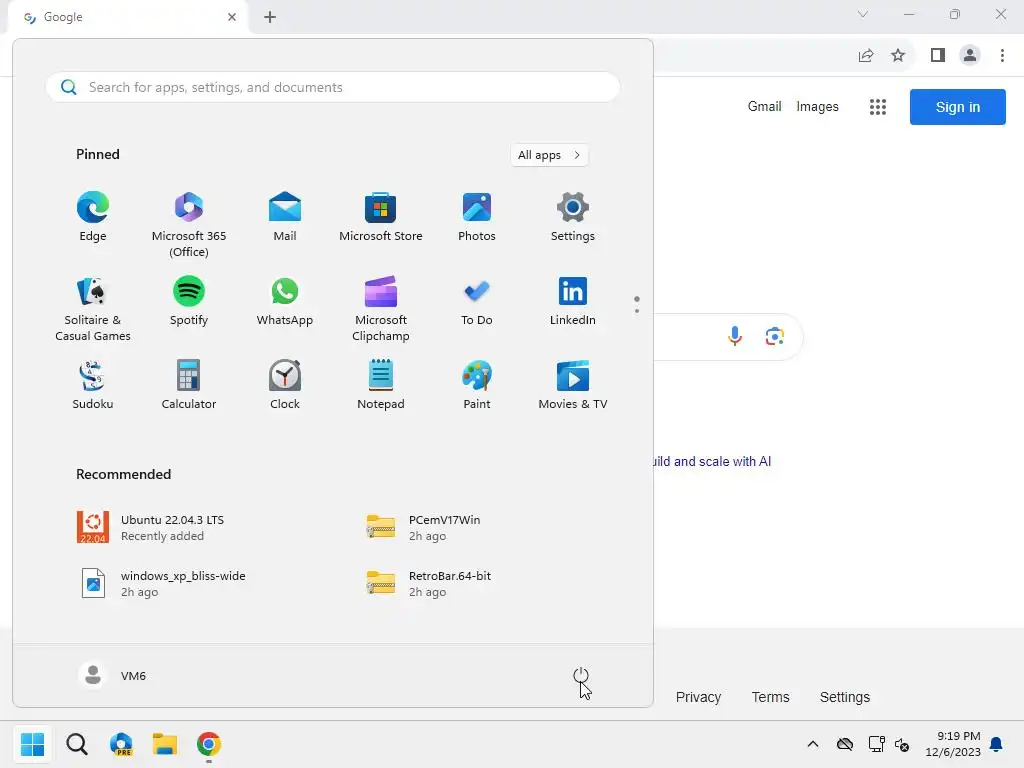The height and width of the screenshot is (768, 1024).
Task: Launch Notepad
Action: click(x=381, y=385)
